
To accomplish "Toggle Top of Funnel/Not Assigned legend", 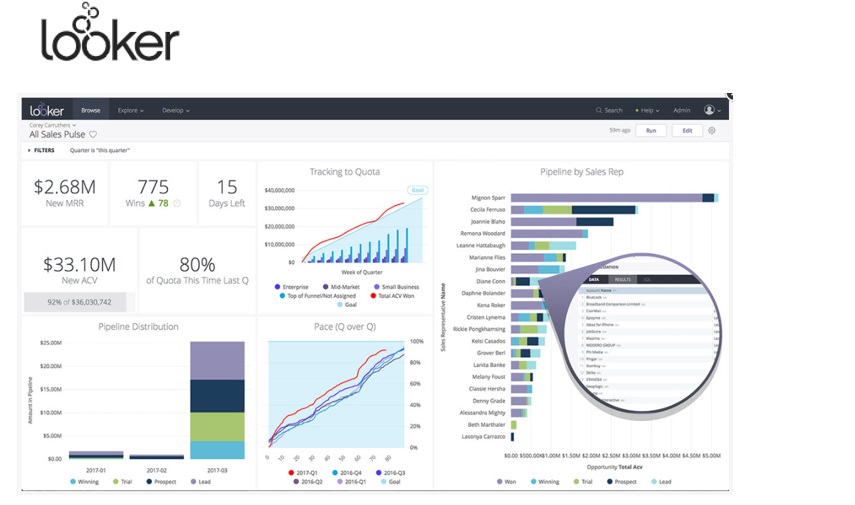I will coord(317,296).
